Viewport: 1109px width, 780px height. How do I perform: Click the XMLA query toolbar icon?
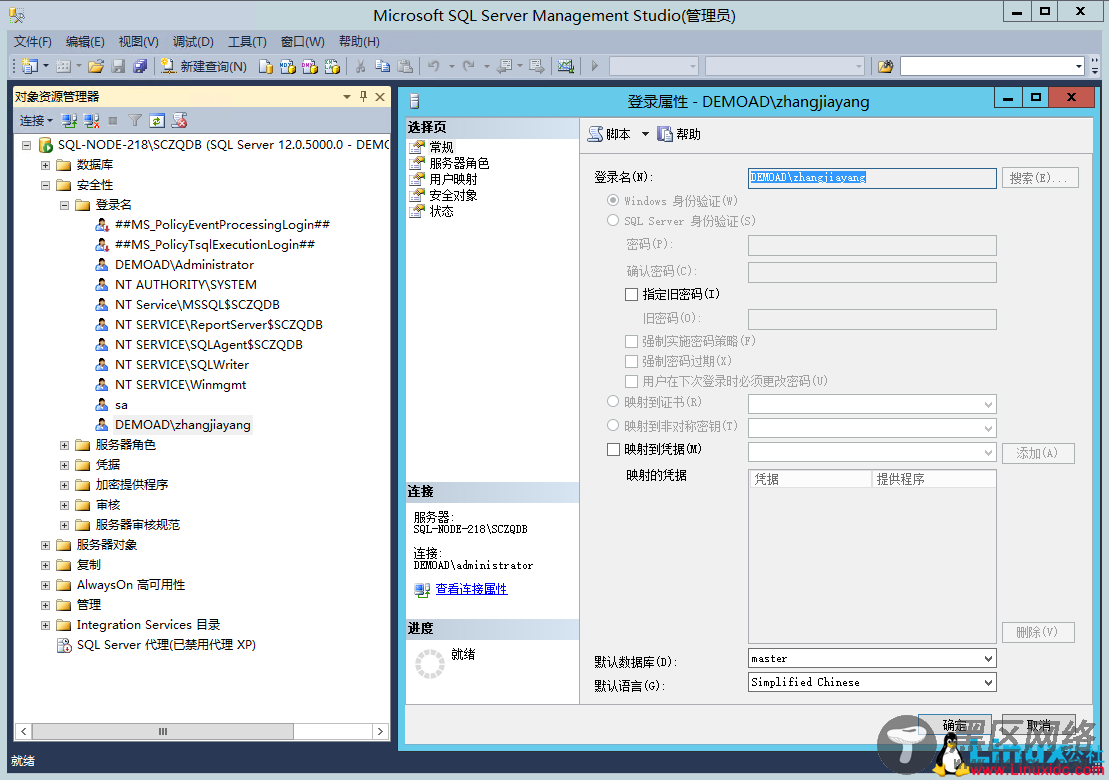332,66
